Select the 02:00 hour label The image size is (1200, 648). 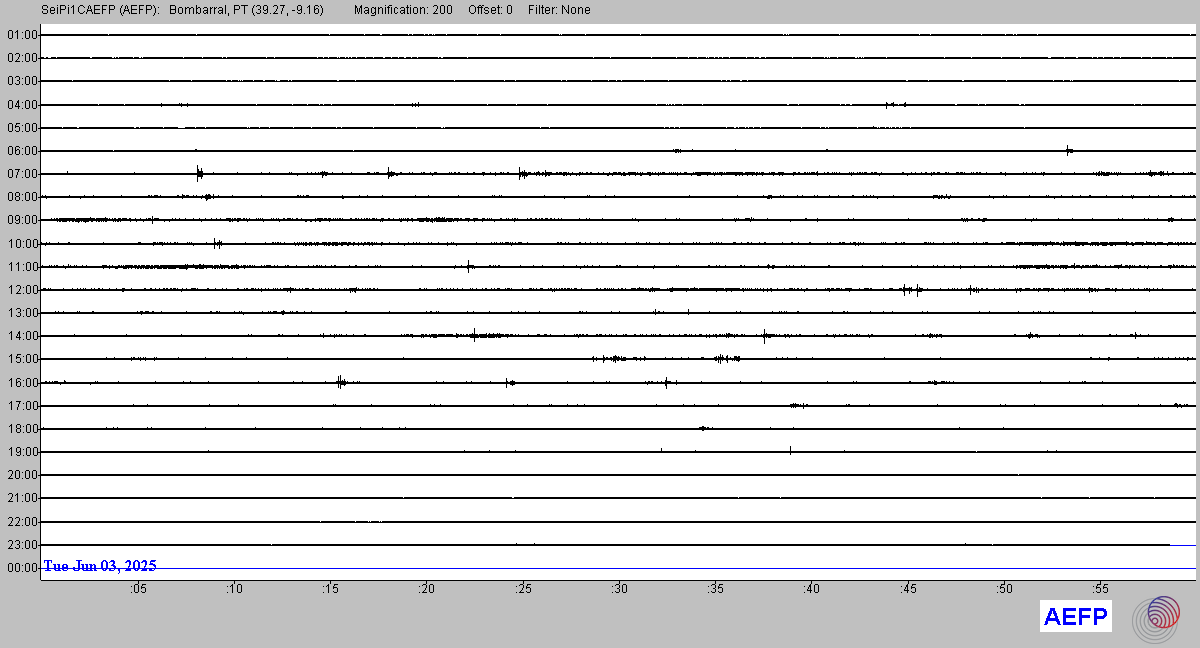pos(22,58)
